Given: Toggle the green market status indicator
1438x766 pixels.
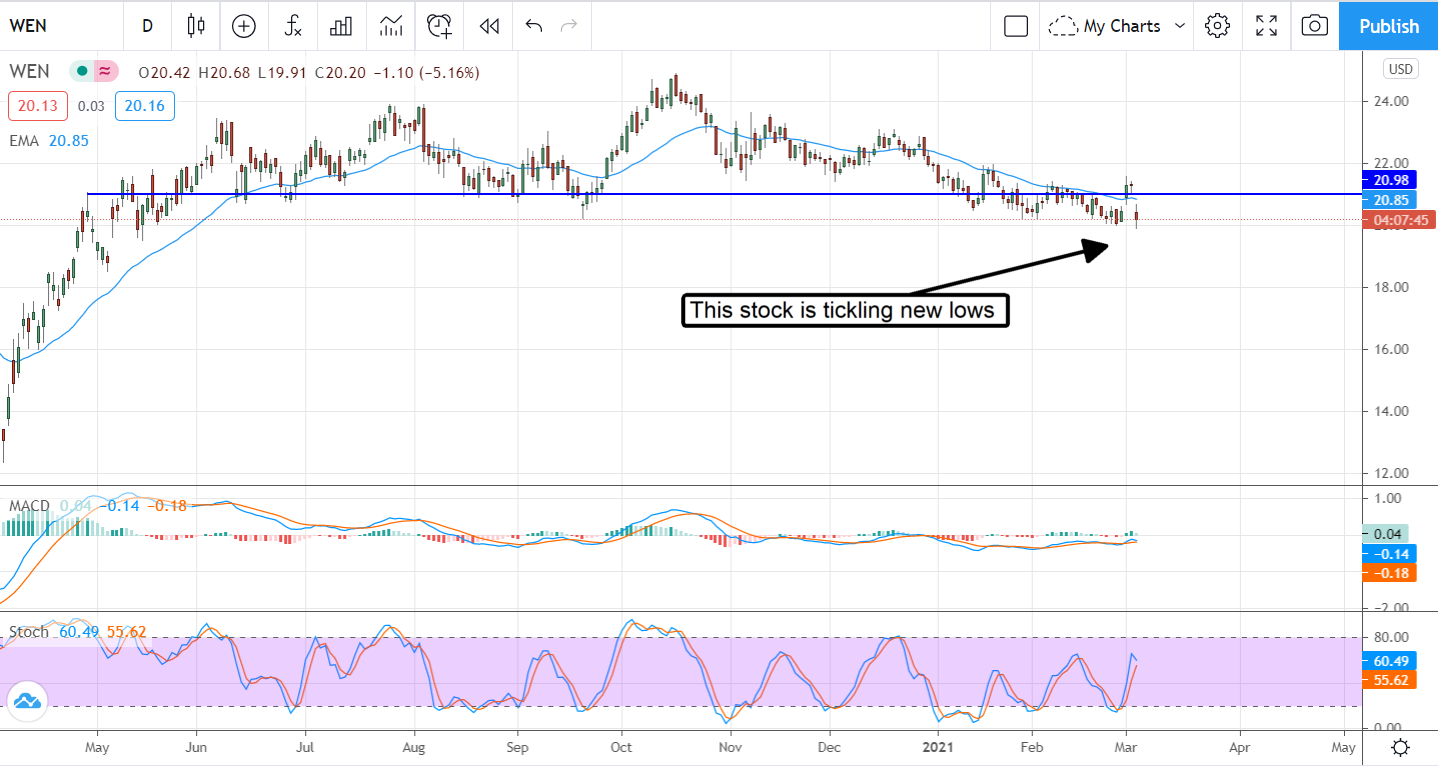Looking at the screenshot, I should click(81, 72).
